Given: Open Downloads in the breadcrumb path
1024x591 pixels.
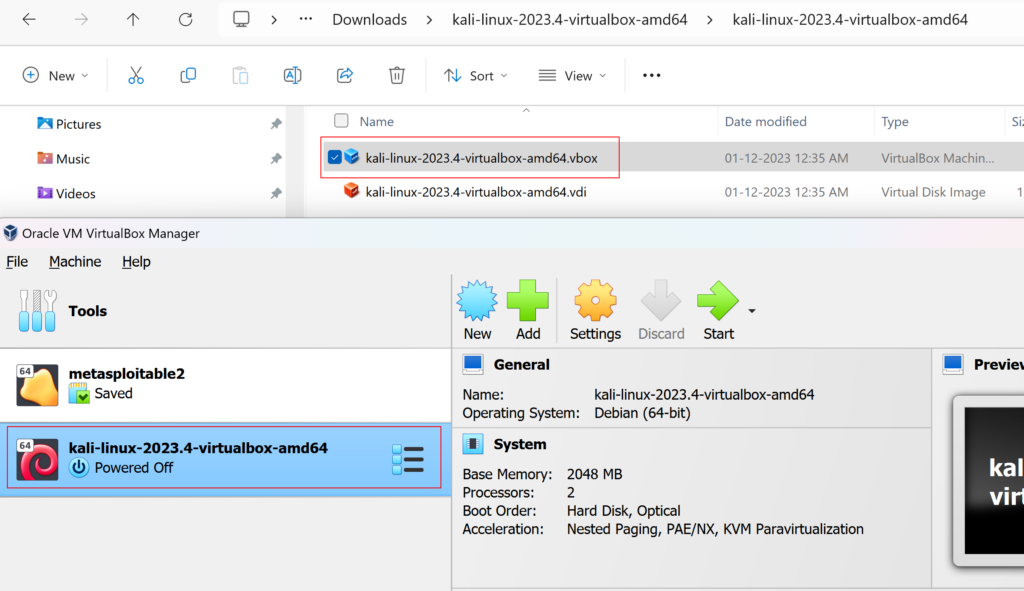Looking at the screenshot, I should 370,20.
